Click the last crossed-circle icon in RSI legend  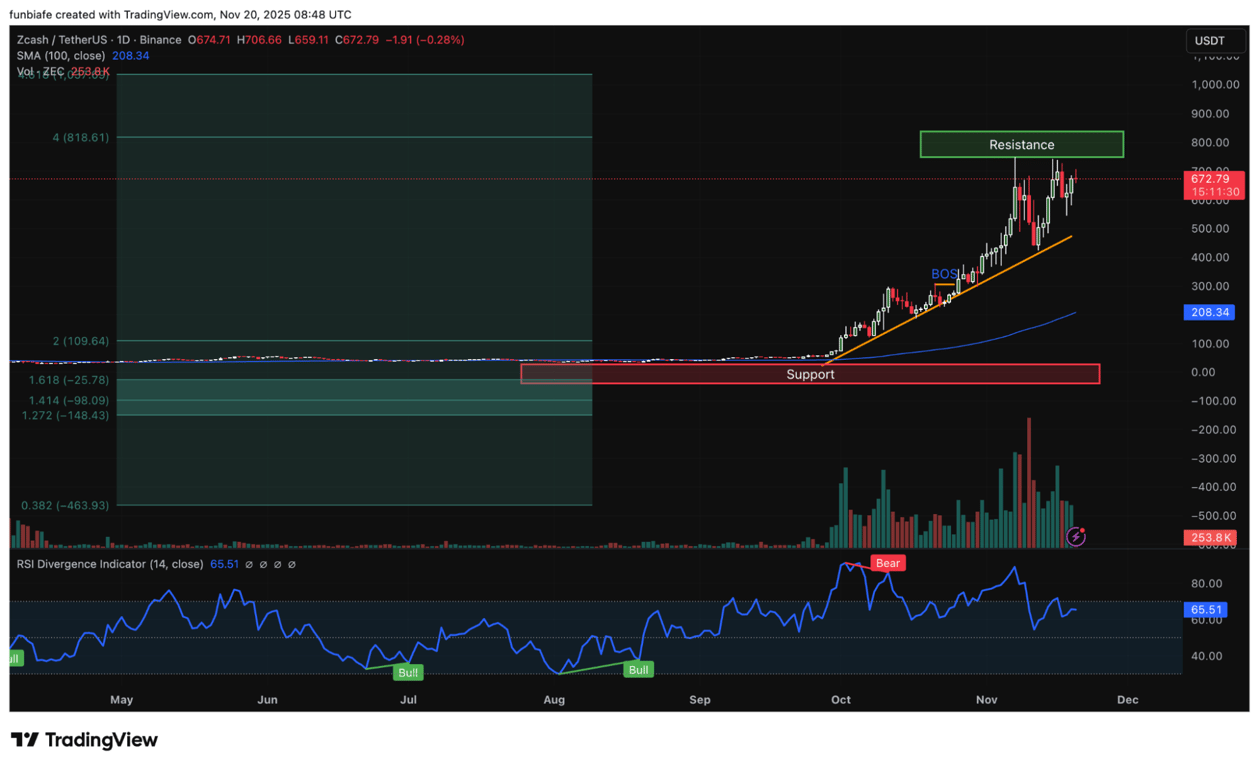click(291, 564)
